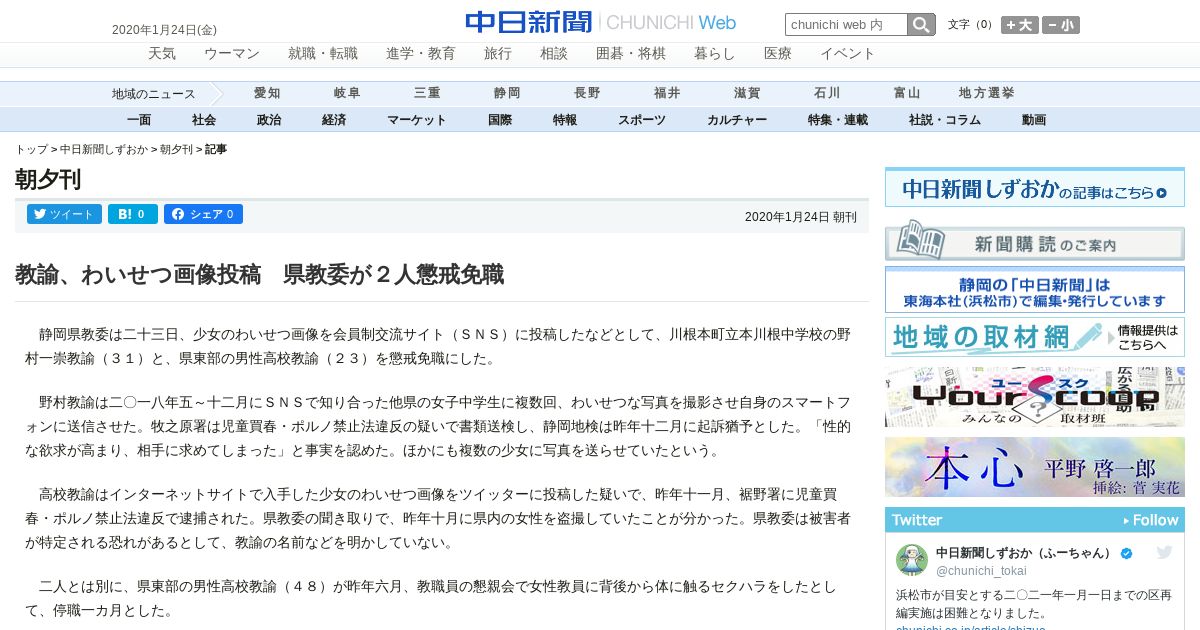
Task: Open 特報 special report section
Action: tap(565, 120)
